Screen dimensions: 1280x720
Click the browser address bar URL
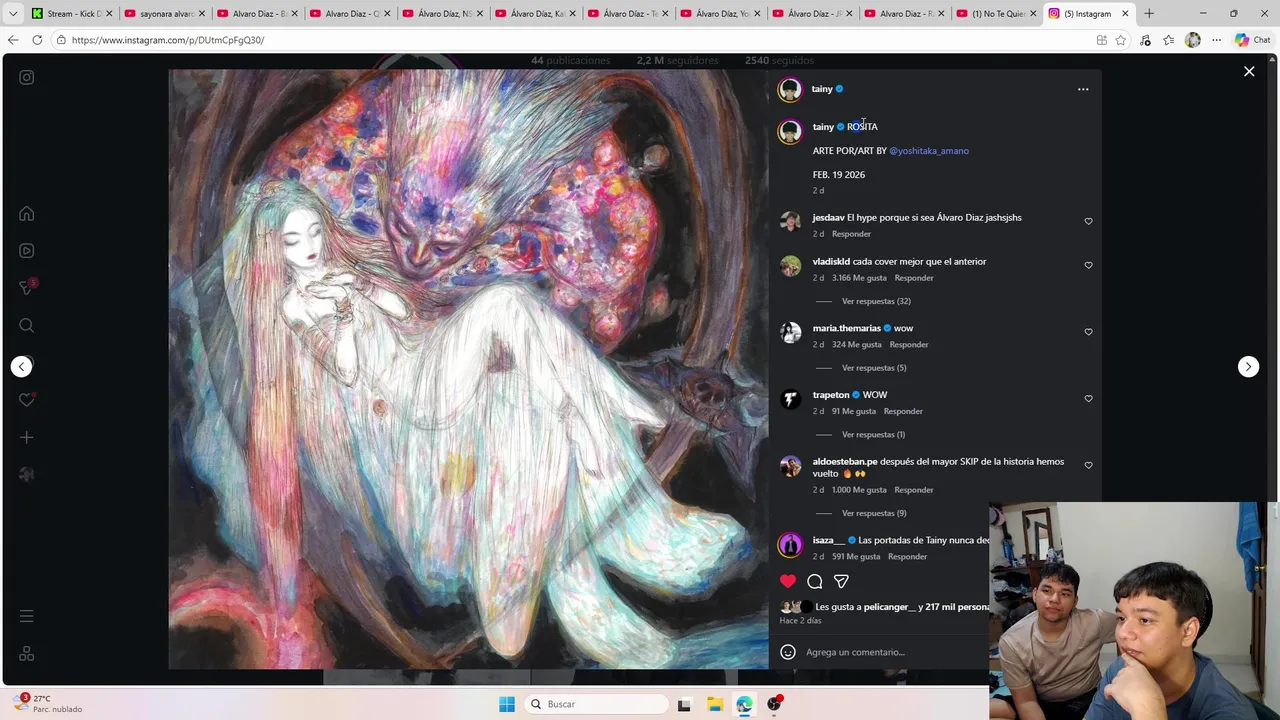(x=168, y=40)
